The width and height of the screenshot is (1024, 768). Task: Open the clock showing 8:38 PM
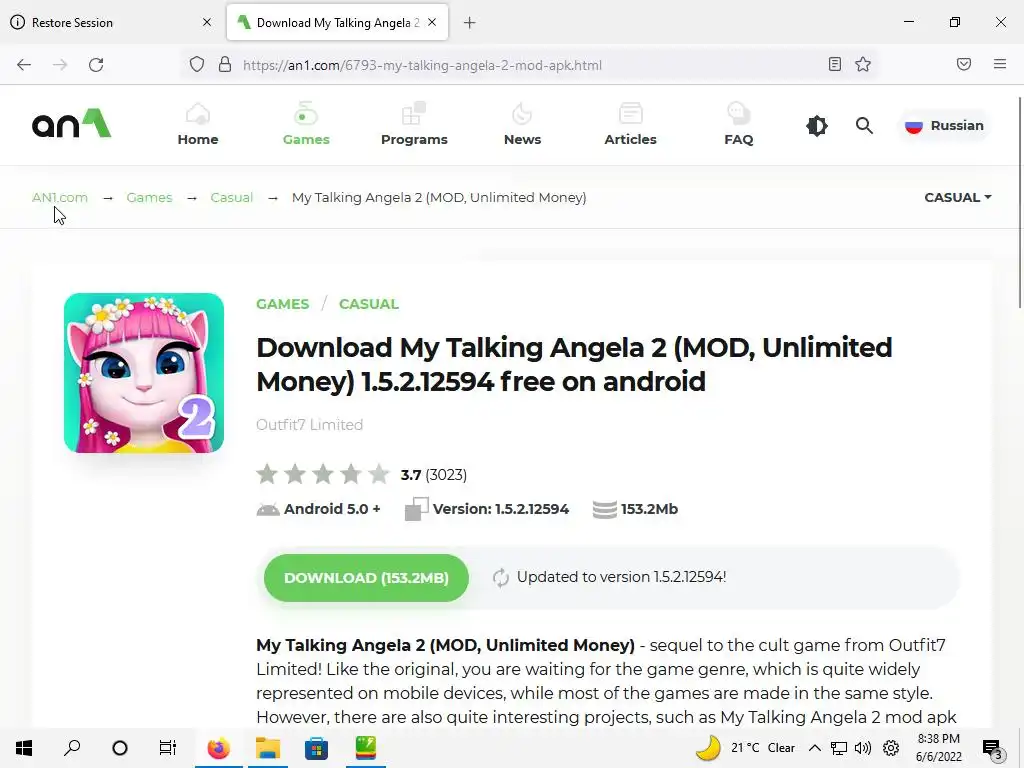coord(938,748)
